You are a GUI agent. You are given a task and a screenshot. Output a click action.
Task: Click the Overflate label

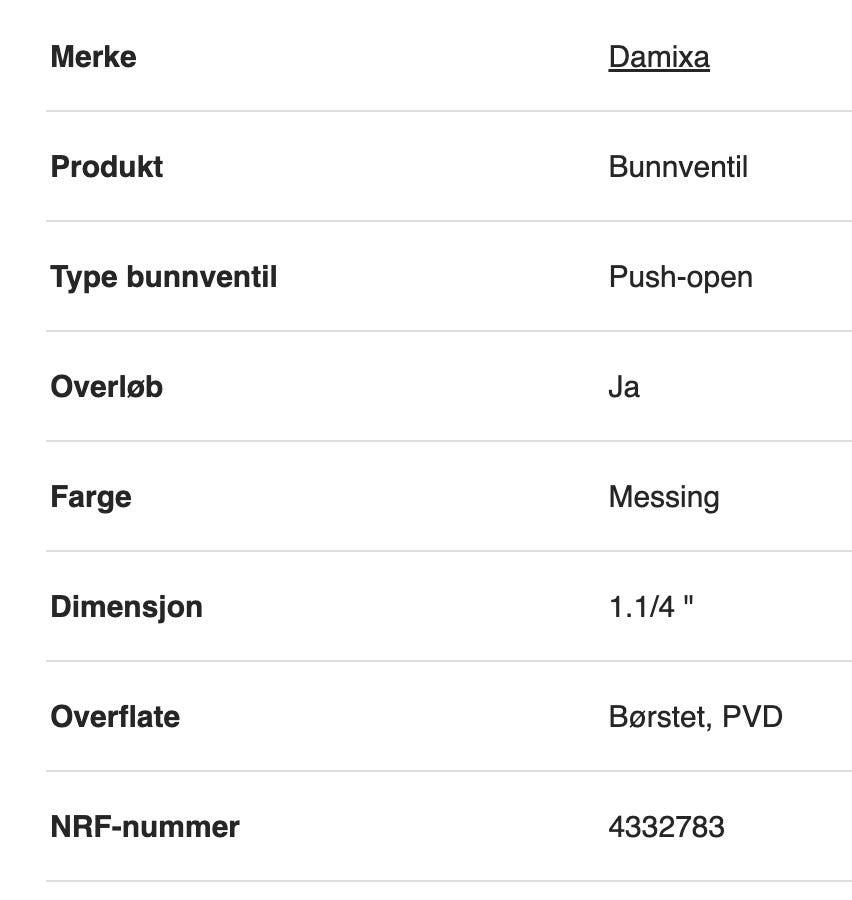click(x=115, y=717)
